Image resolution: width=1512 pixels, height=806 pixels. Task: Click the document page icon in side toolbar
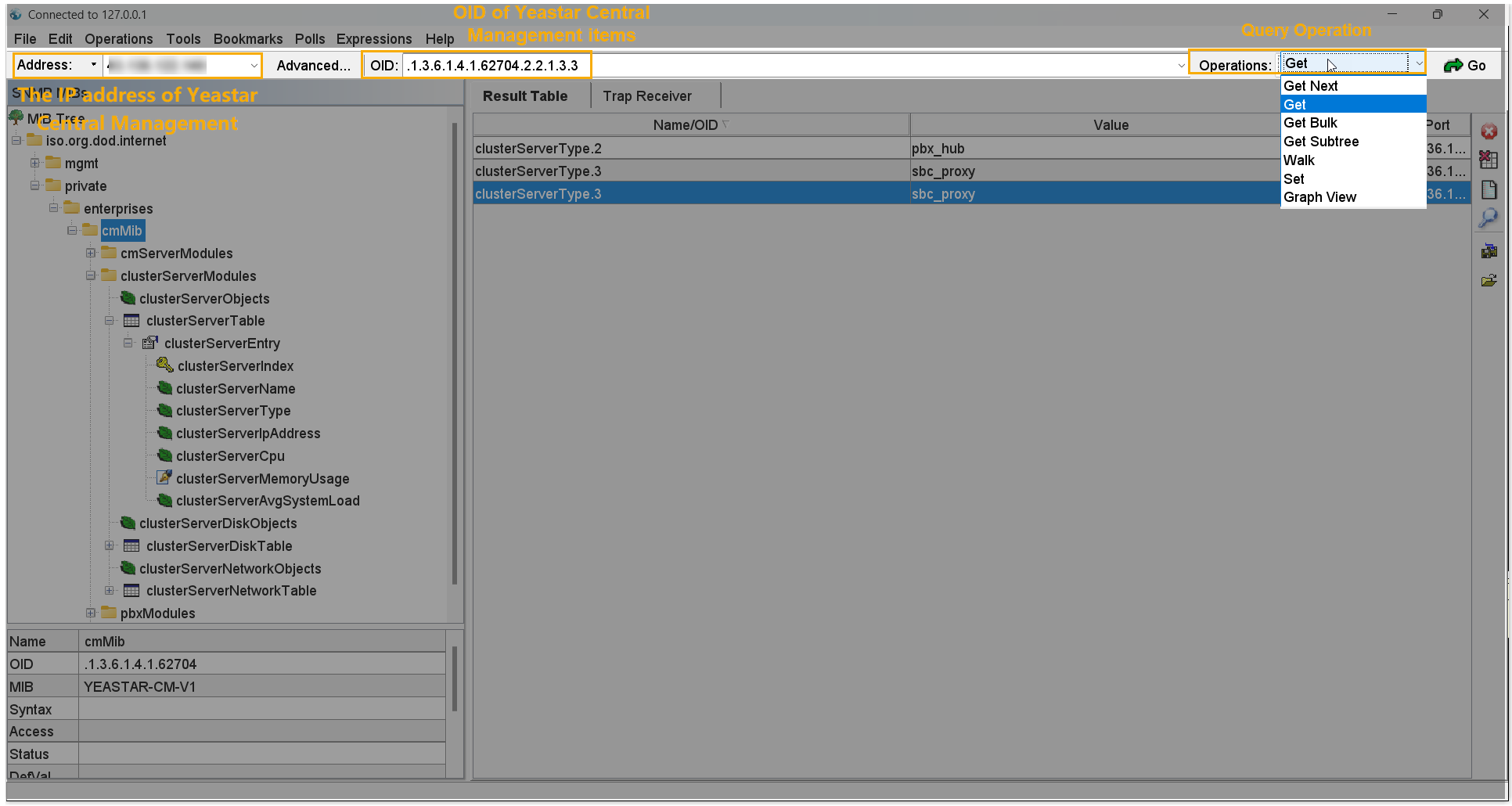click(1489, 189)
